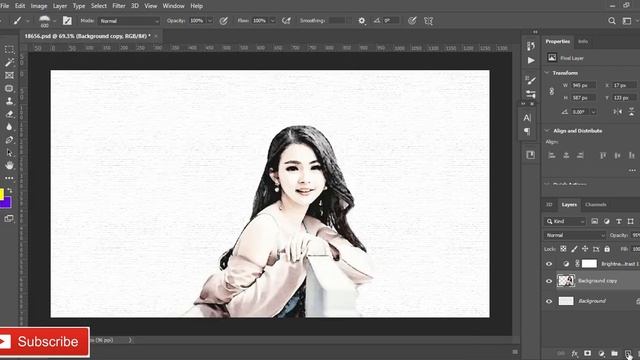Viewport: 640px width, 360px height.
Task: Select the Blur droplet tool
Action: pos(9,127)
